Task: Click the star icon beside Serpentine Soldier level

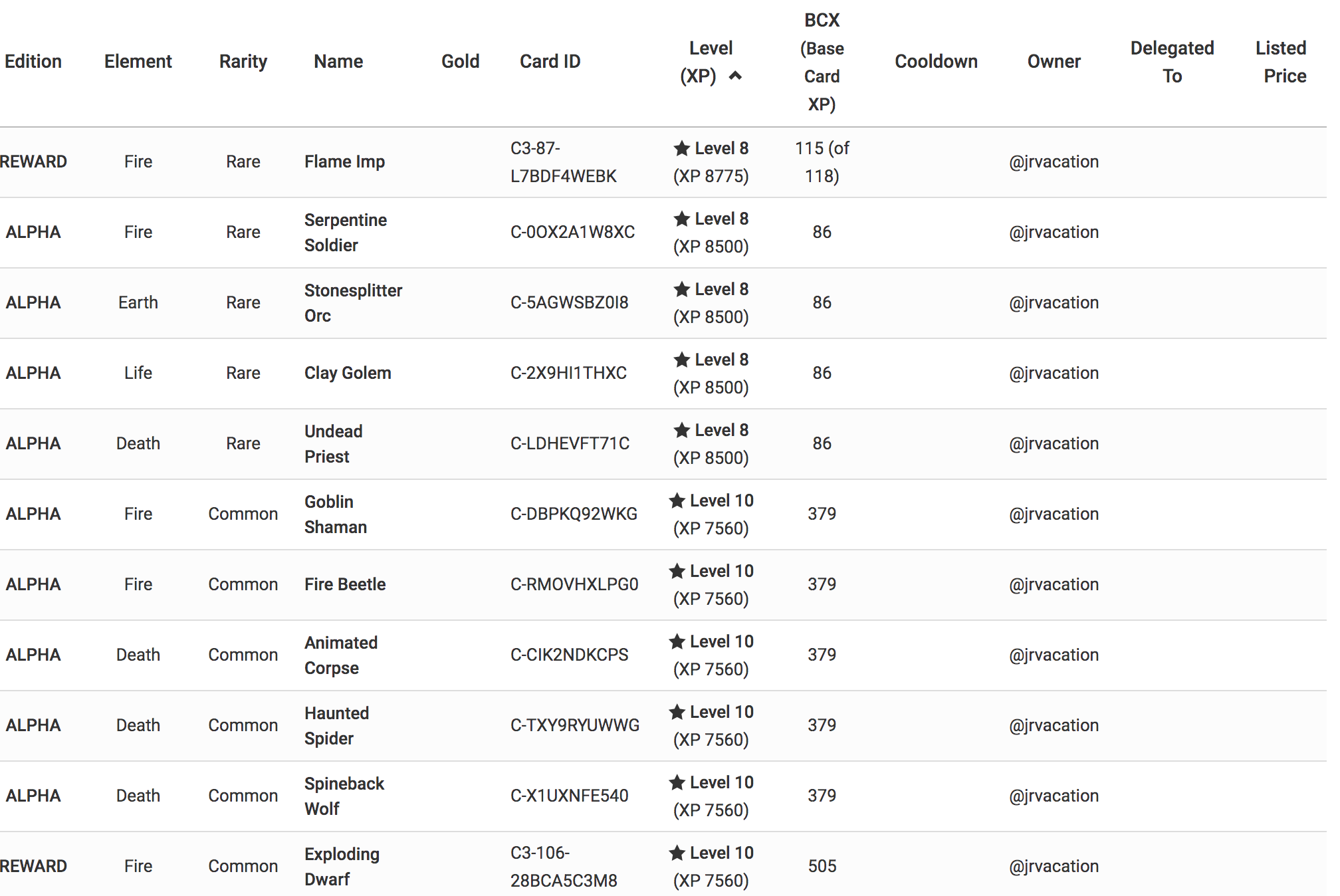Action: 681,219
